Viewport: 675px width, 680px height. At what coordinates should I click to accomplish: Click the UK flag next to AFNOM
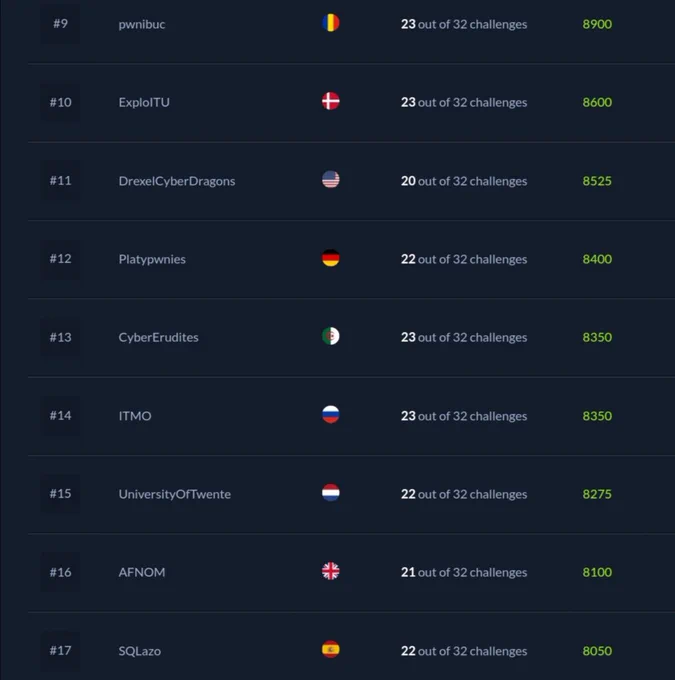click(x=331, y=571)
